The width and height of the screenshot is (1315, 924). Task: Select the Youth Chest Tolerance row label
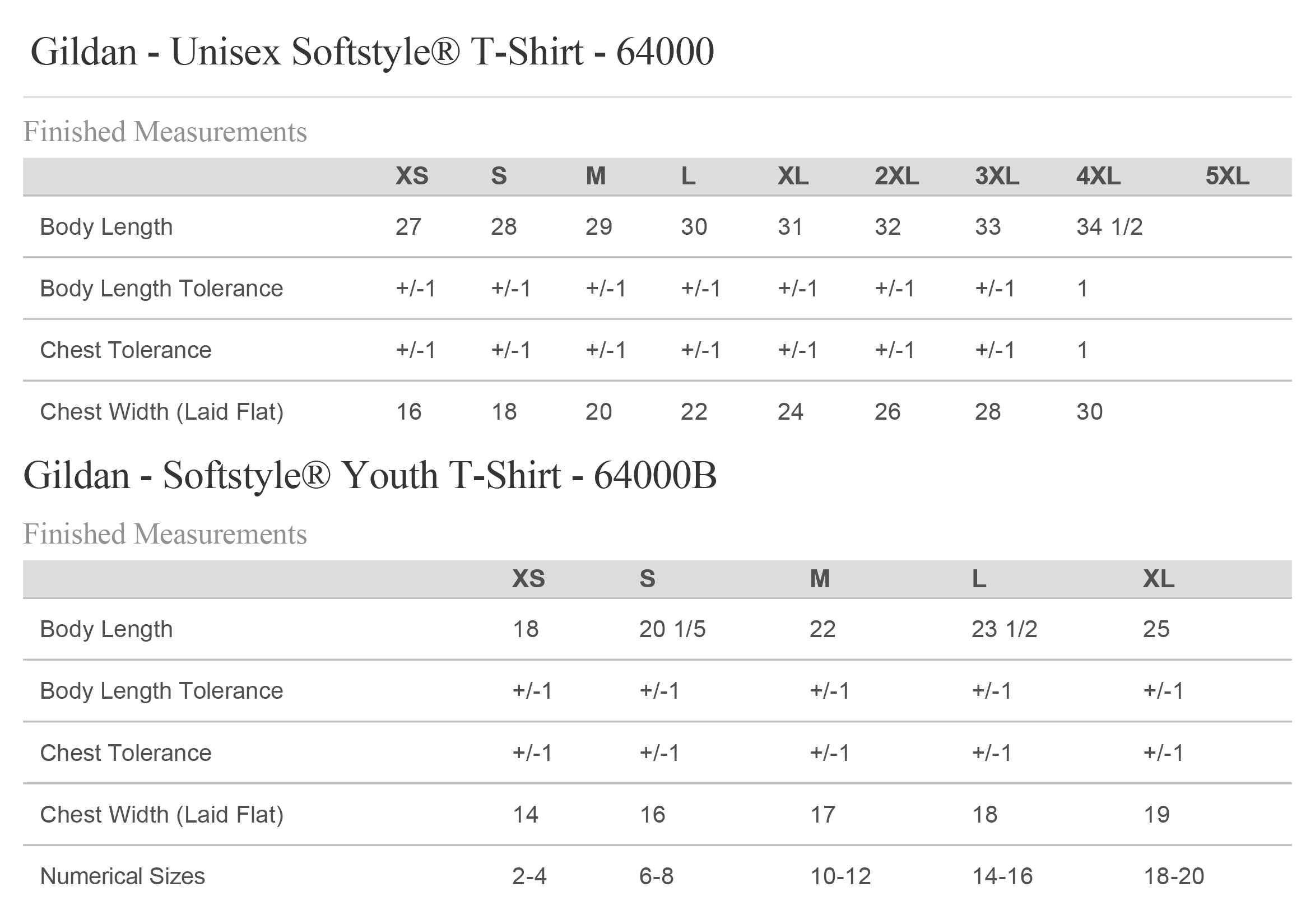coord(126,753)
